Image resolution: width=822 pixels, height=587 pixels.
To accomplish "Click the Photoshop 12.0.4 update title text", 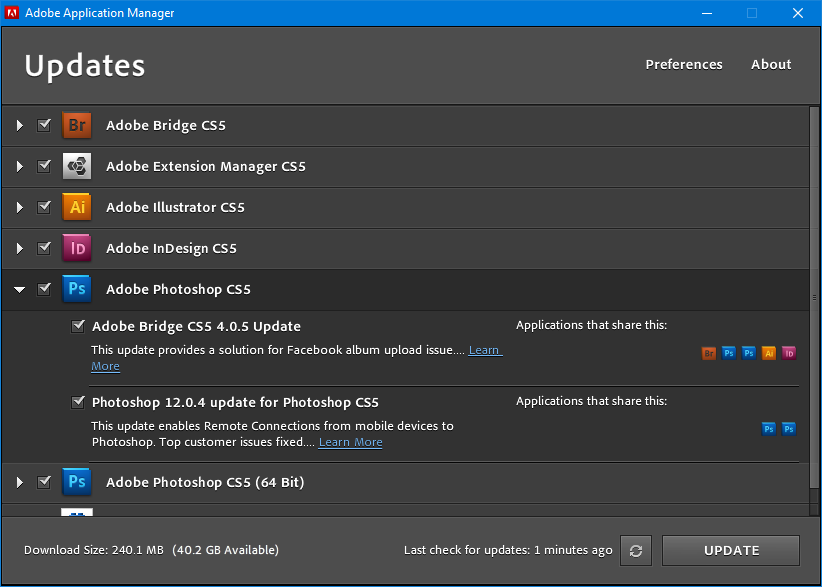I will [235, 403].
